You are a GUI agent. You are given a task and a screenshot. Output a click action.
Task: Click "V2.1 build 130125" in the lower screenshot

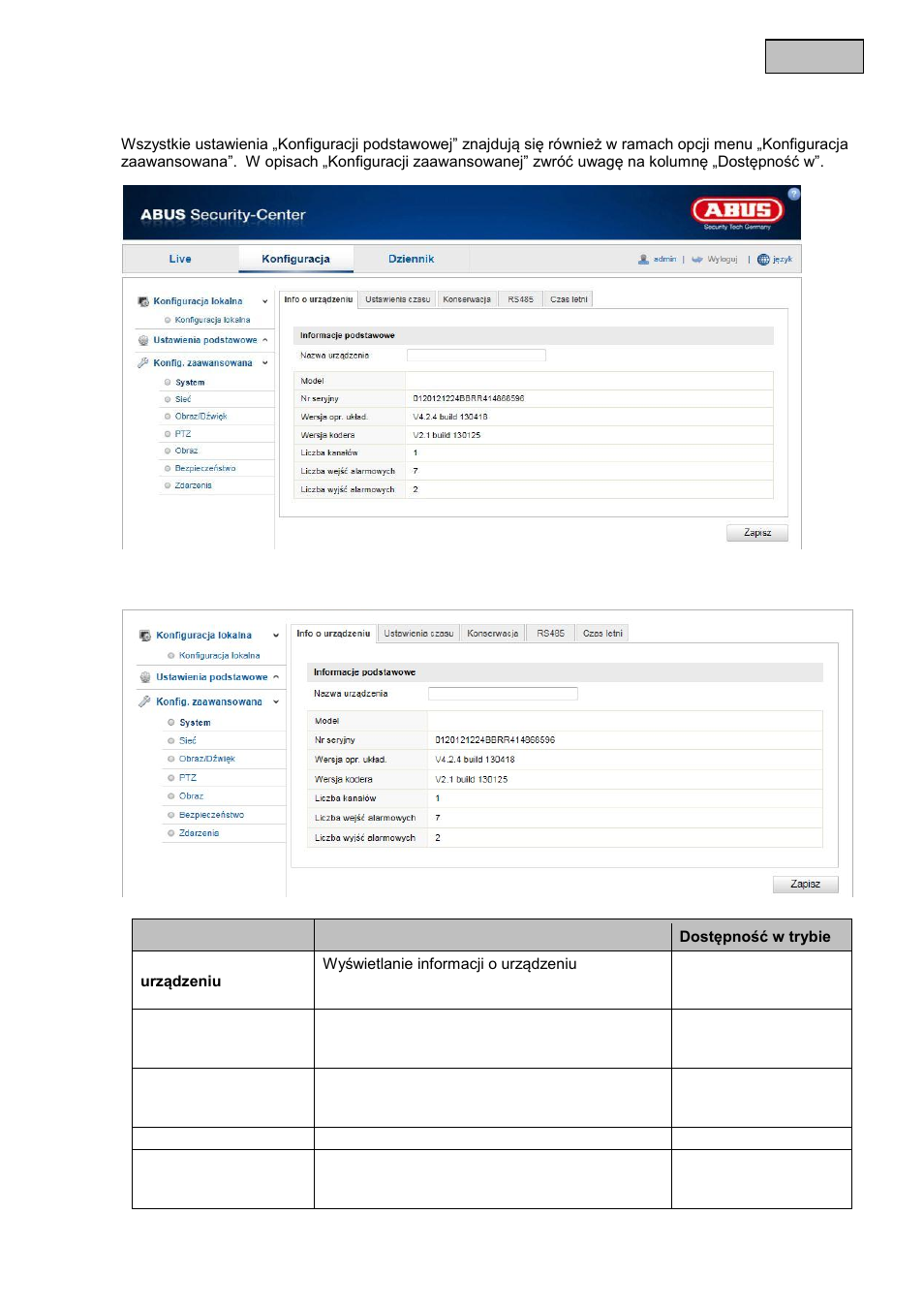pyautogui.click(x=472, y=779)
